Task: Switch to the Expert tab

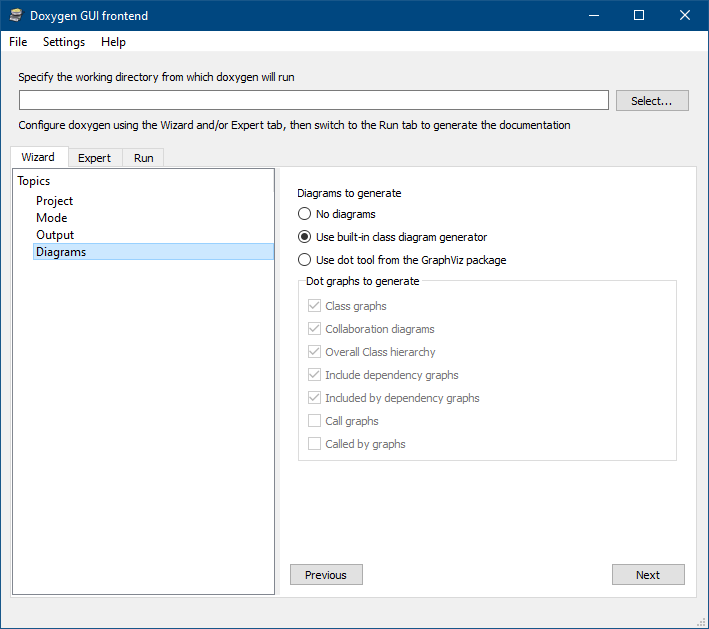Action: coord(95,158)
